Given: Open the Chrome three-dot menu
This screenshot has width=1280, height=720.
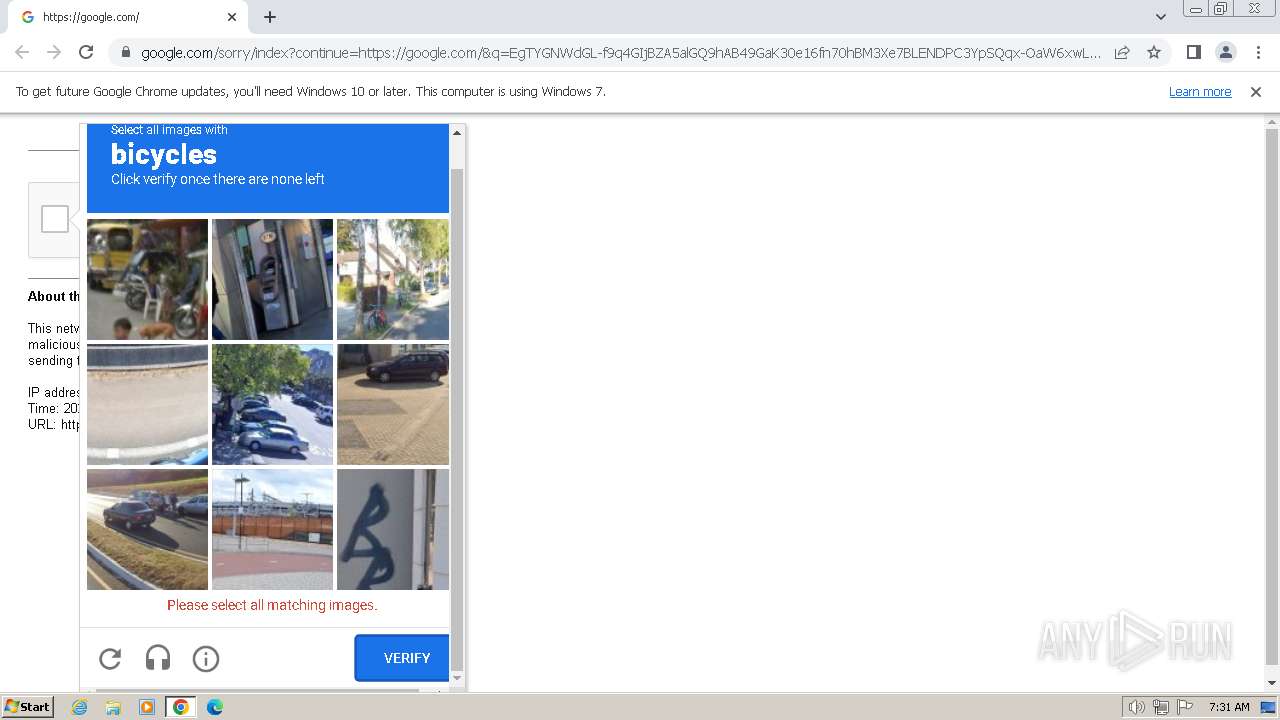Looking at the screenshot, I should (1257, 52).
